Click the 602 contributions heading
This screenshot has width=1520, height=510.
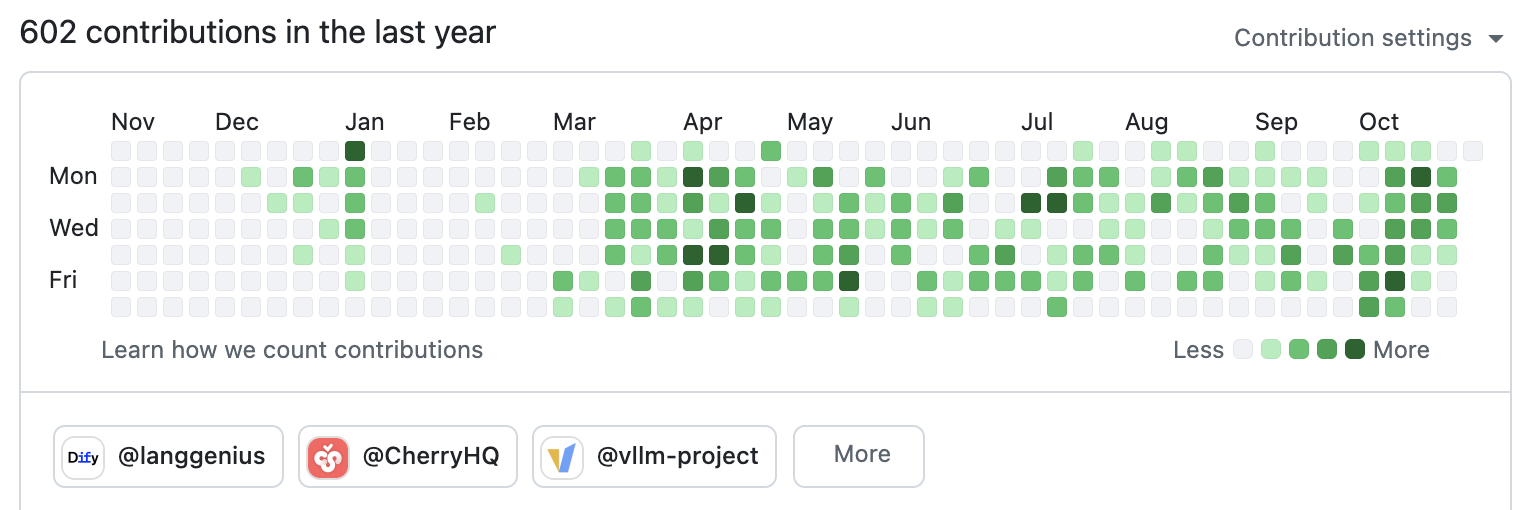click(258, 33)
